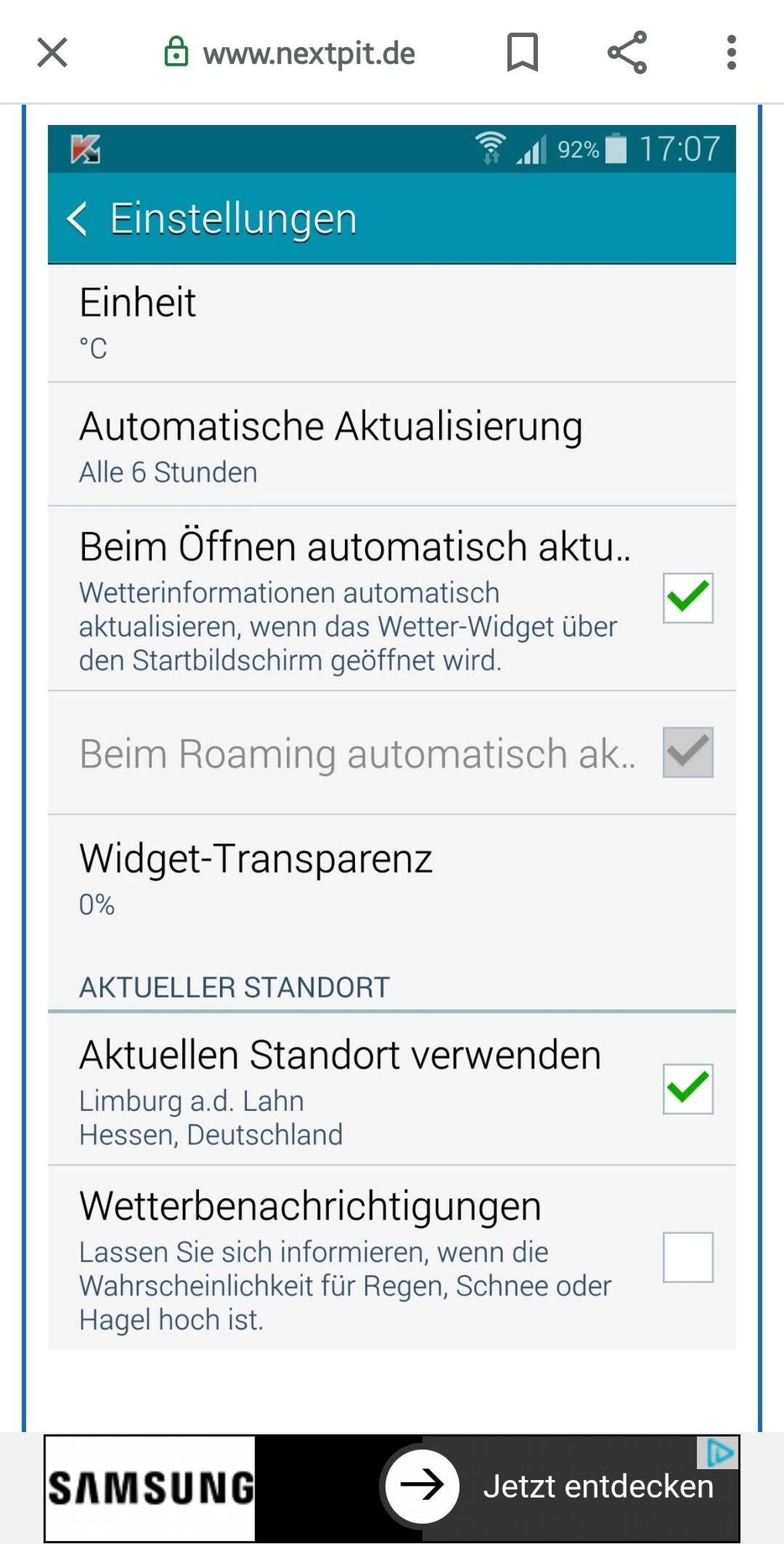Tap the share icon

pyautogui.click(x=627, y=52)
